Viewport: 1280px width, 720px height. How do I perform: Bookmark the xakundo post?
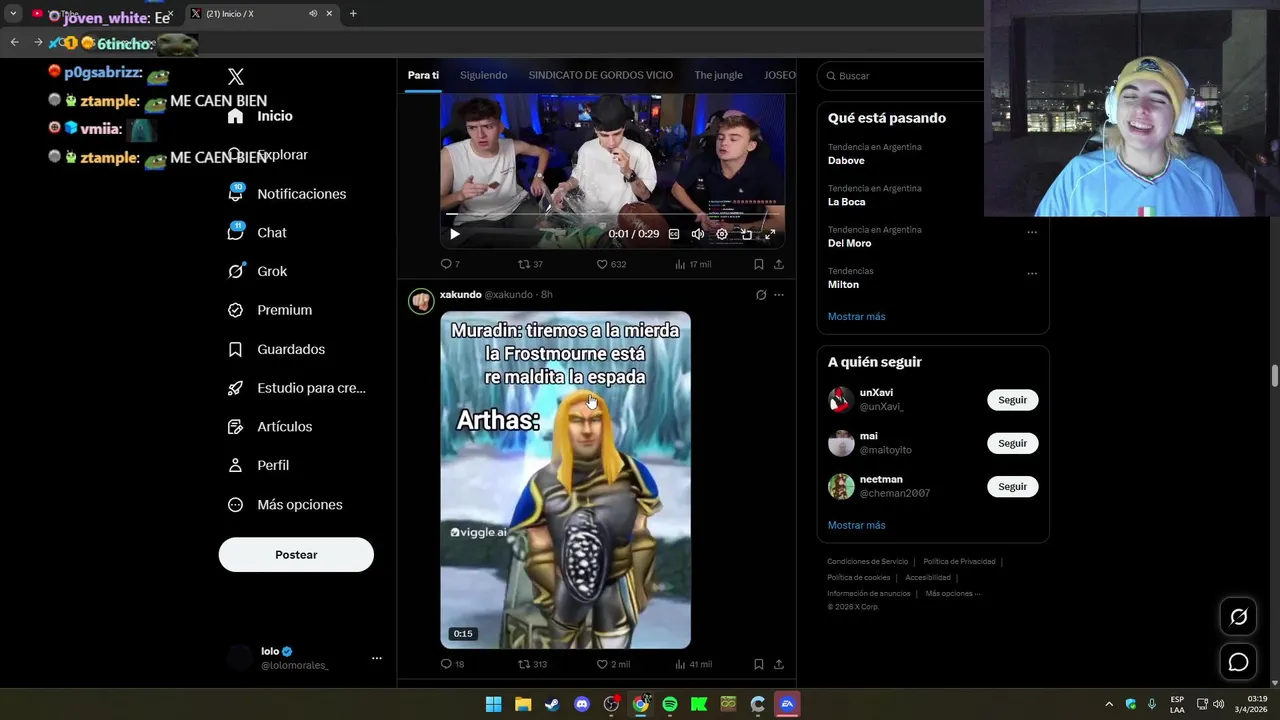[759, 664]
